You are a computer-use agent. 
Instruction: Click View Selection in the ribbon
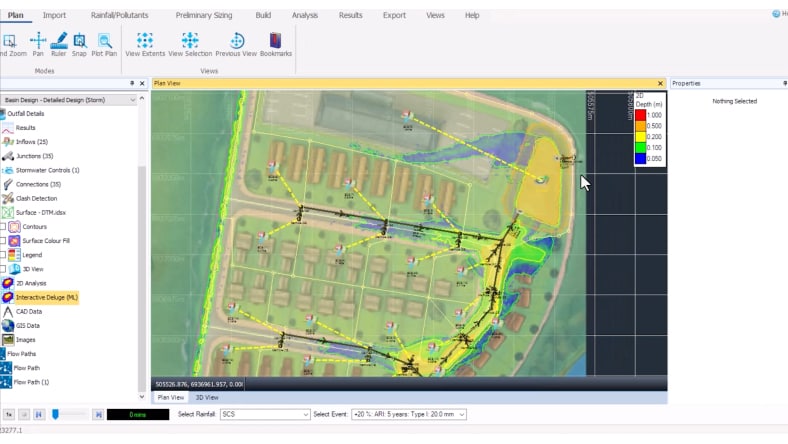tap(190, 44)
